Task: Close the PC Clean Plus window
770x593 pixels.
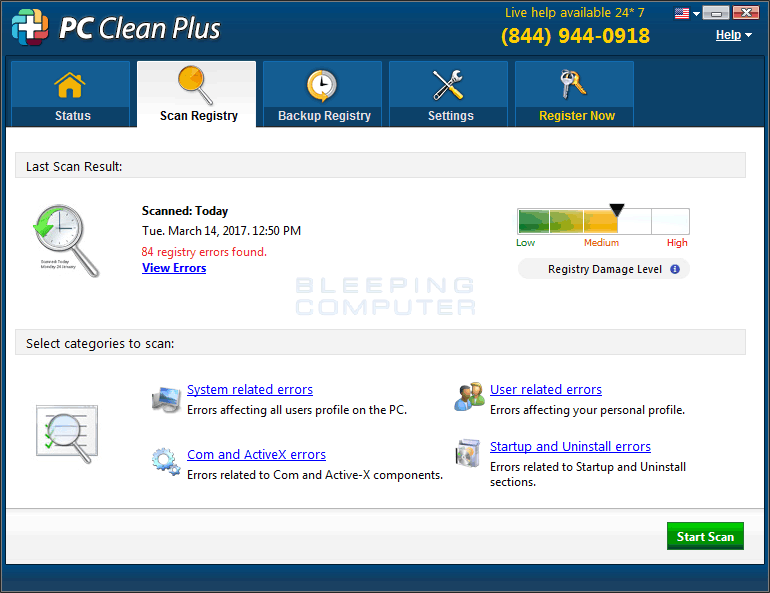Action: (746, 13)
